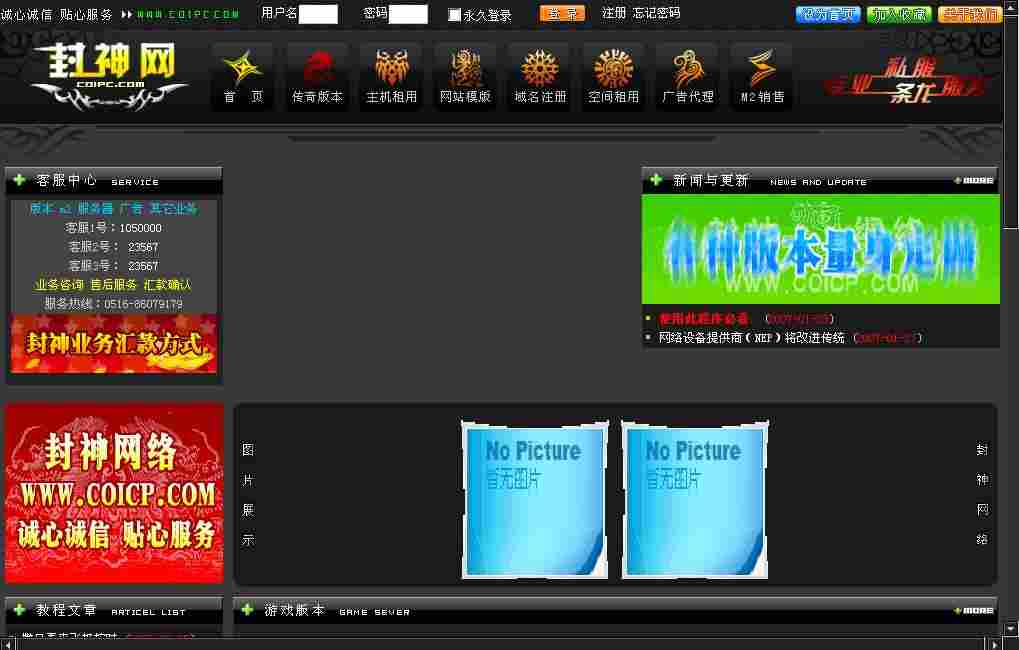
Task: Click the 首页 home star icon
Action: [243, 68]
